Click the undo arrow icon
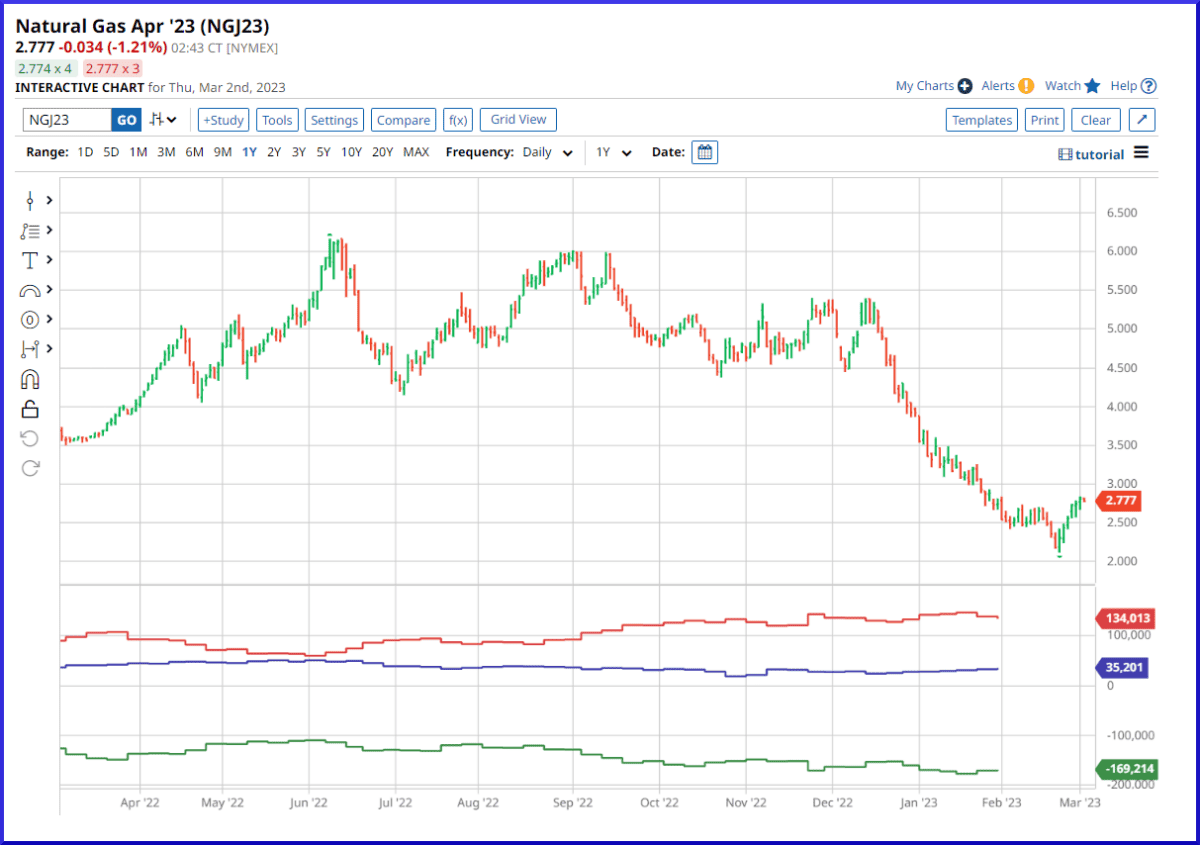The width and height of the screenshot is (1200, 845). click(30, 437)
